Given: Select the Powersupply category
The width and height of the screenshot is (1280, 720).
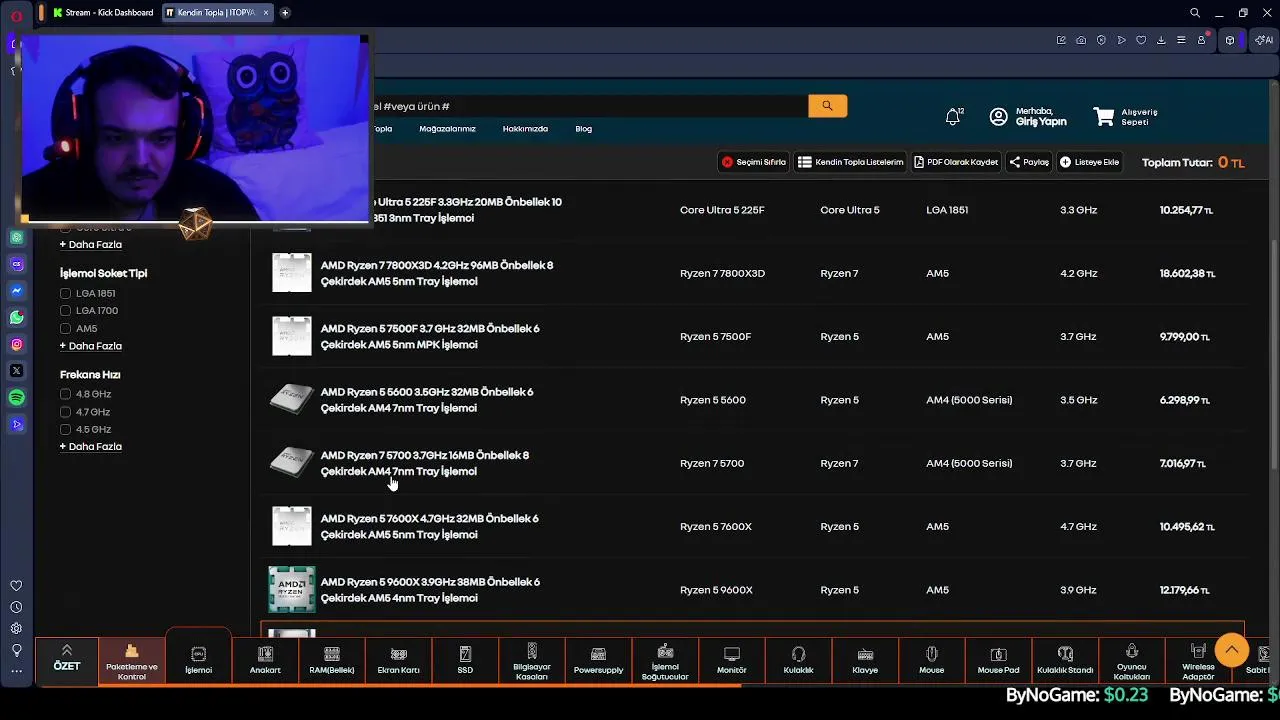Looking at the screenshot, I should pos(598,661).
